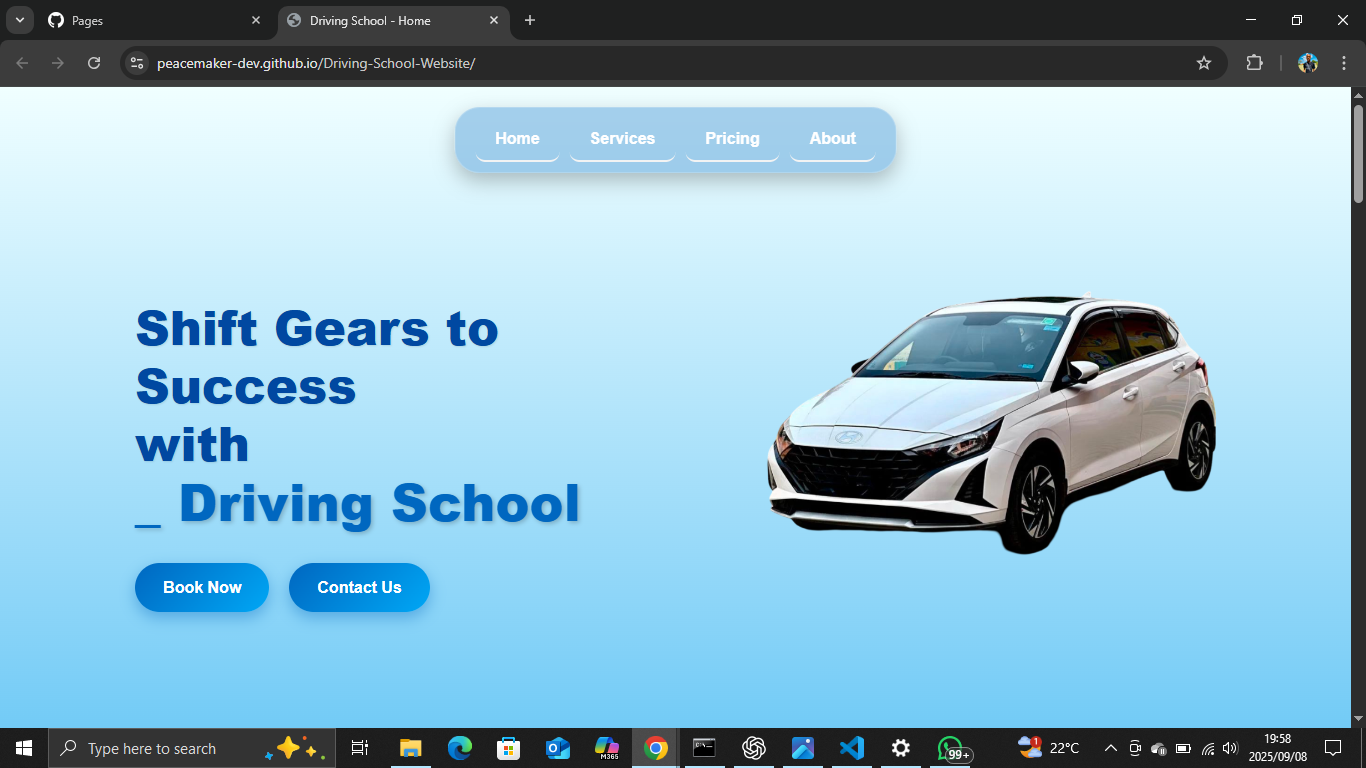Click the page vertical scrollbar thumb
Image resolution: width=1366 pixels, height=768 pixels.
coord(1358,150)
